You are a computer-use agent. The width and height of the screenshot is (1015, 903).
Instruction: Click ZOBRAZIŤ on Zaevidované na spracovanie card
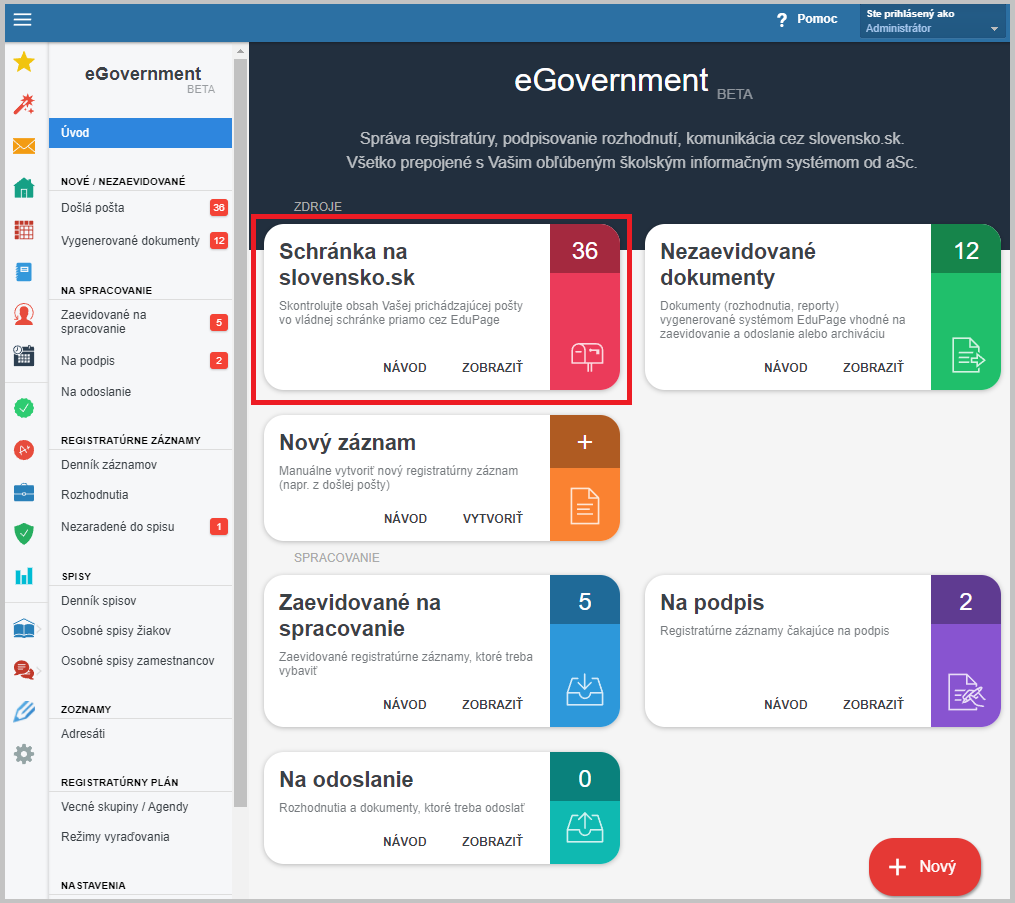pyautogui.click(x=492, y=704)
